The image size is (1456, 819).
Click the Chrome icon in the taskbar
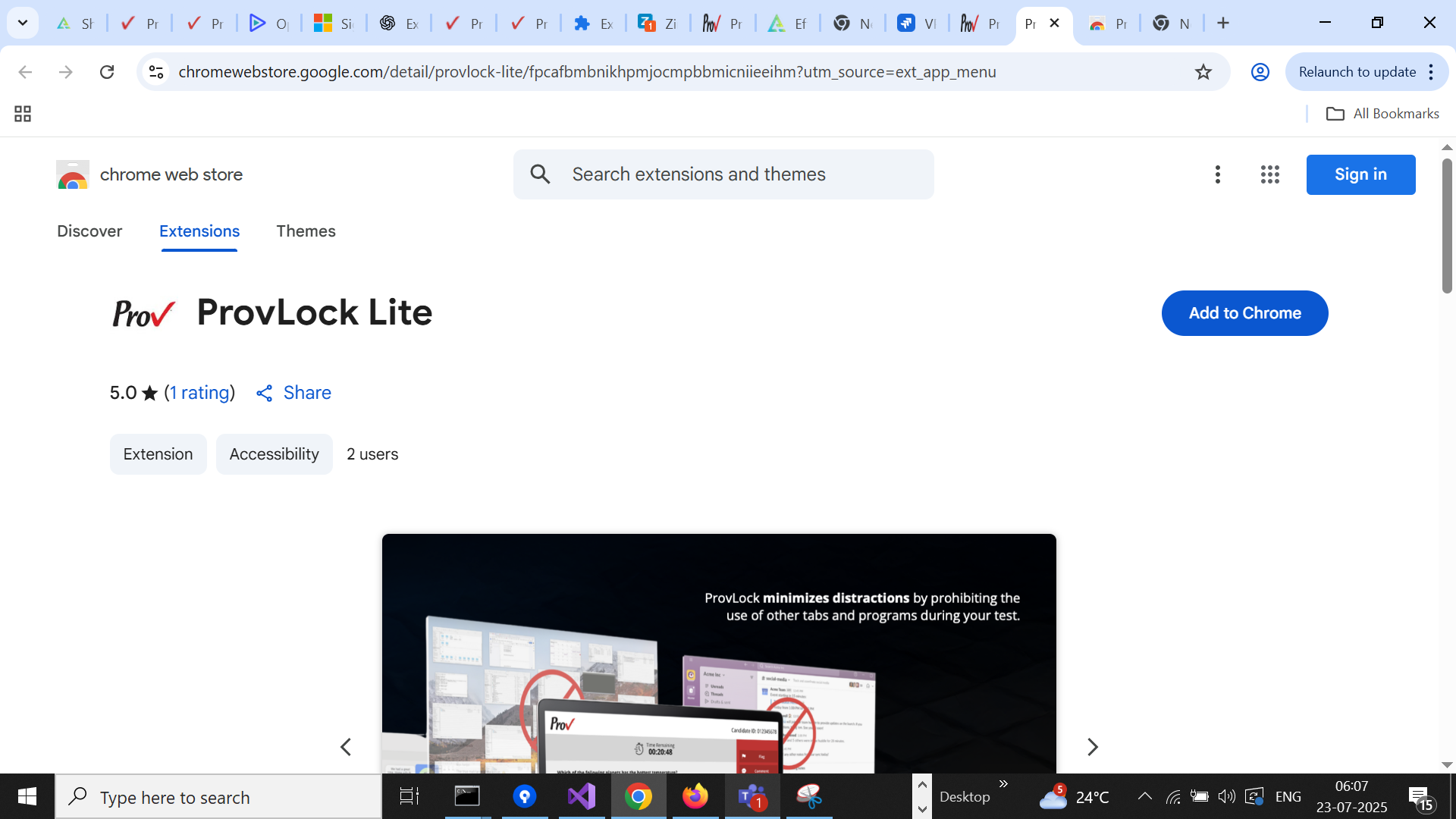click(639, 796)
